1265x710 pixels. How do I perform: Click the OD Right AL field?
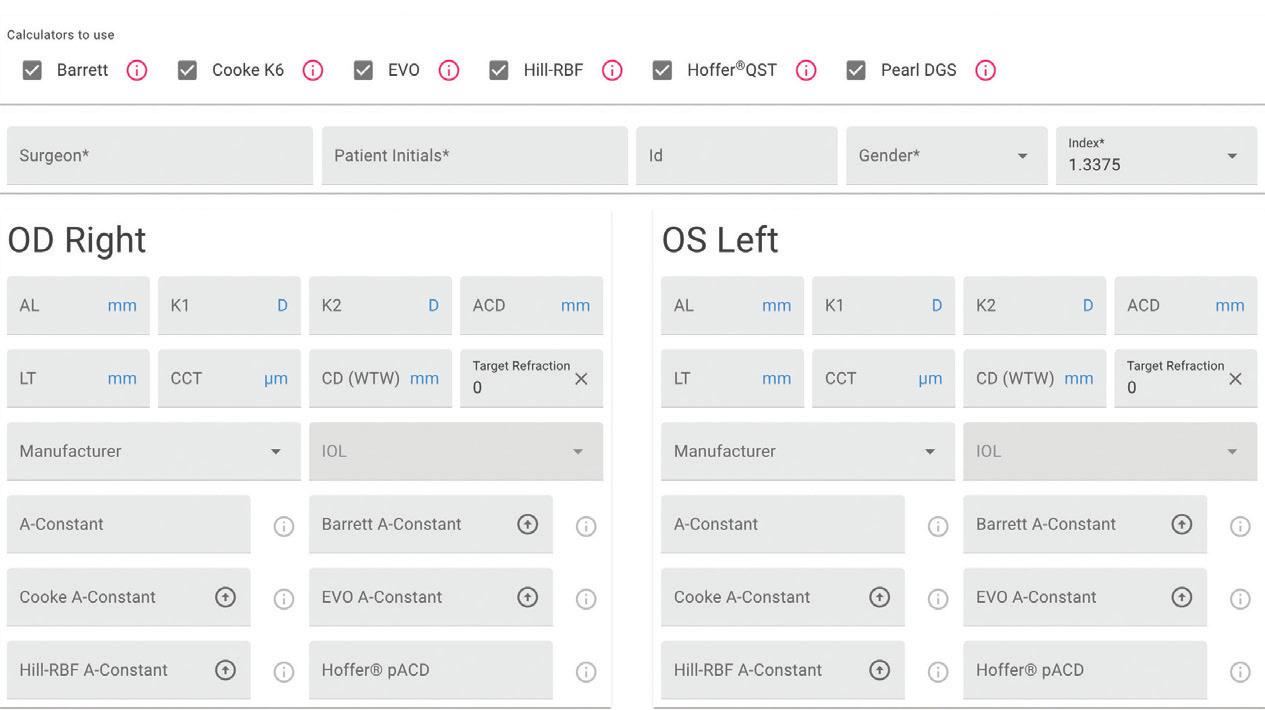(x=60, y=306)
